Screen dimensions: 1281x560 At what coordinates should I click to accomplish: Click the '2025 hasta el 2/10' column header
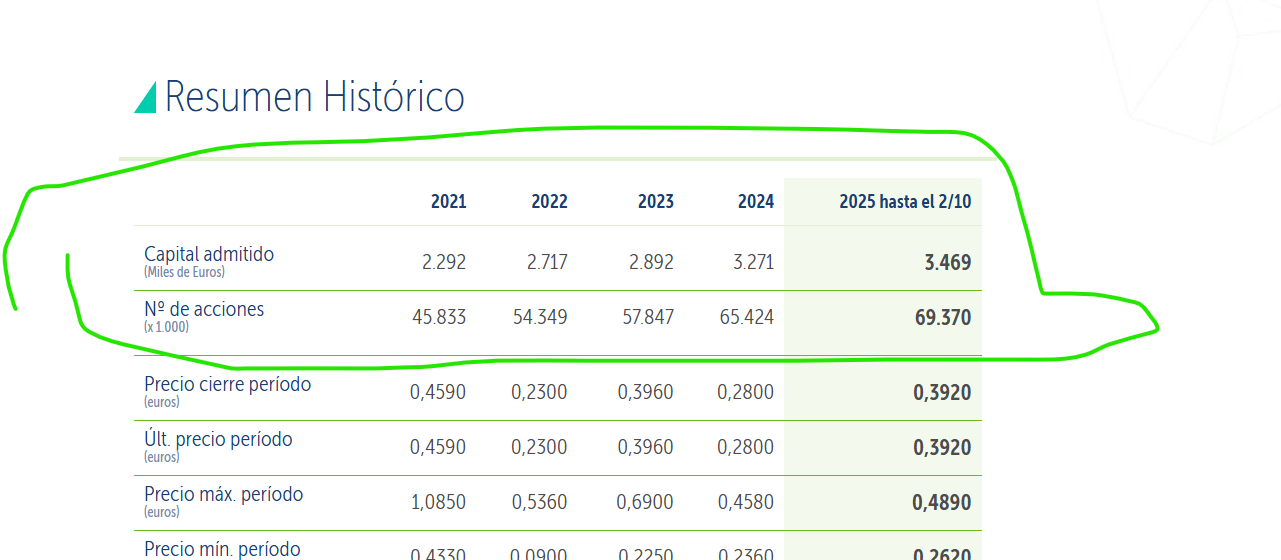(x=904, y=202)
